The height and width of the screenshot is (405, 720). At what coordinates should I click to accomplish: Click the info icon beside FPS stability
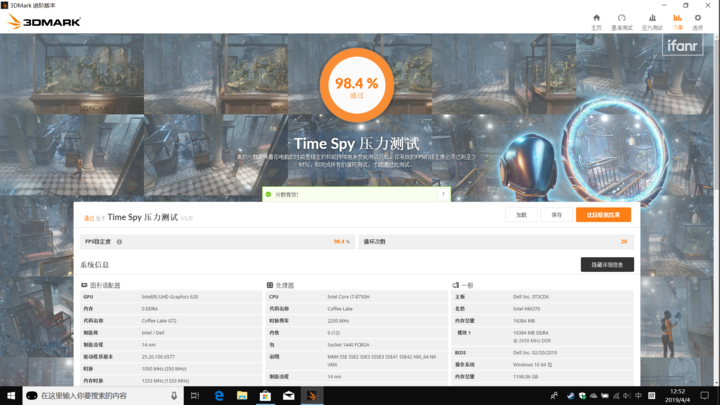click(119, 242)
